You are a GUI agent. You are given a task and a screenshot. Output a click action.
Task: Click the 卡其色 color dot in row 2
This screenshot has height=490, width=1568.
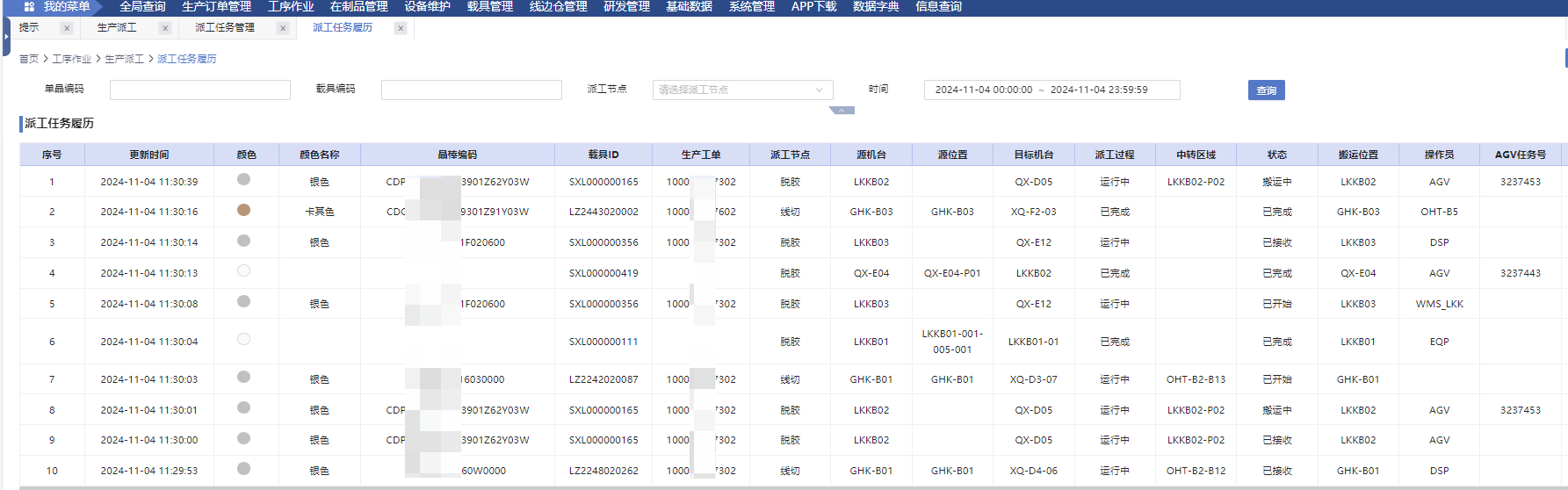pyautogui.click(x=244, y=210)
